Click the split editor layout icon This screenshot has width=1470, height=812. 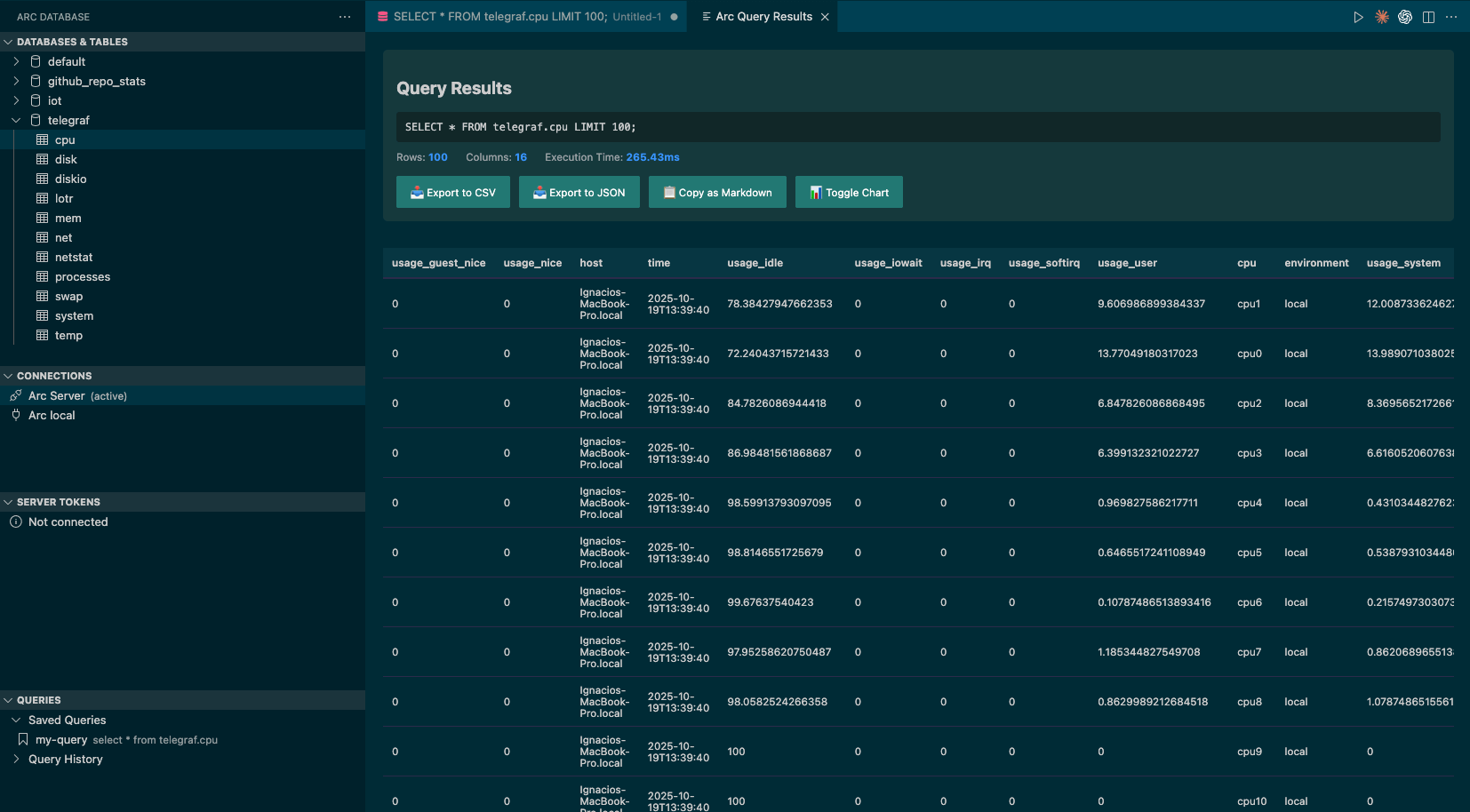click(1428, 17)
